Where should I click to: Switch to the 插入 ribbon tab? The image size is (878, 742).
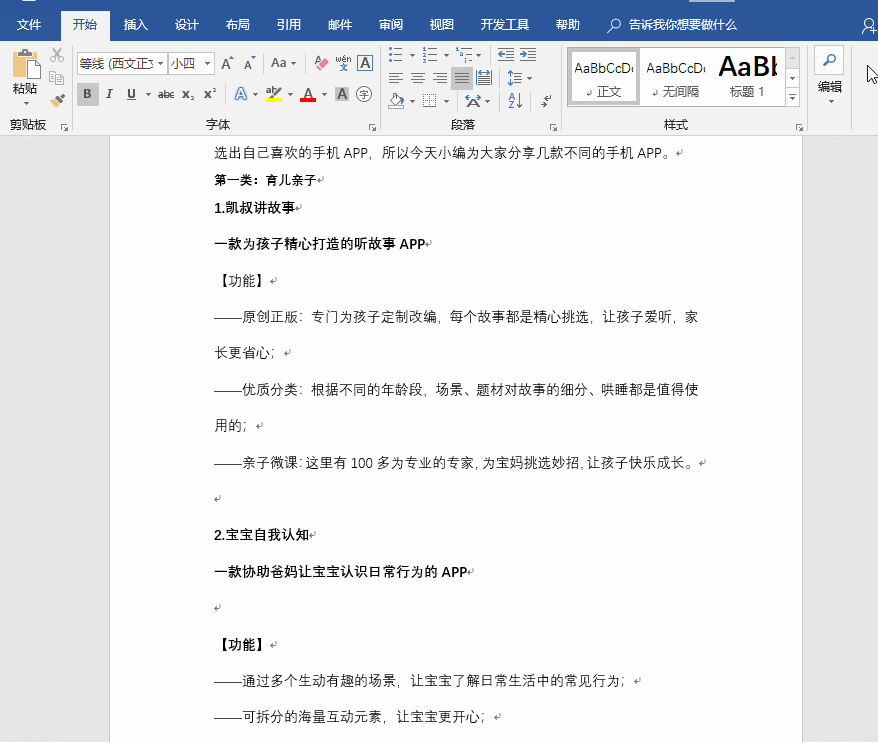(x=136, y=25)
